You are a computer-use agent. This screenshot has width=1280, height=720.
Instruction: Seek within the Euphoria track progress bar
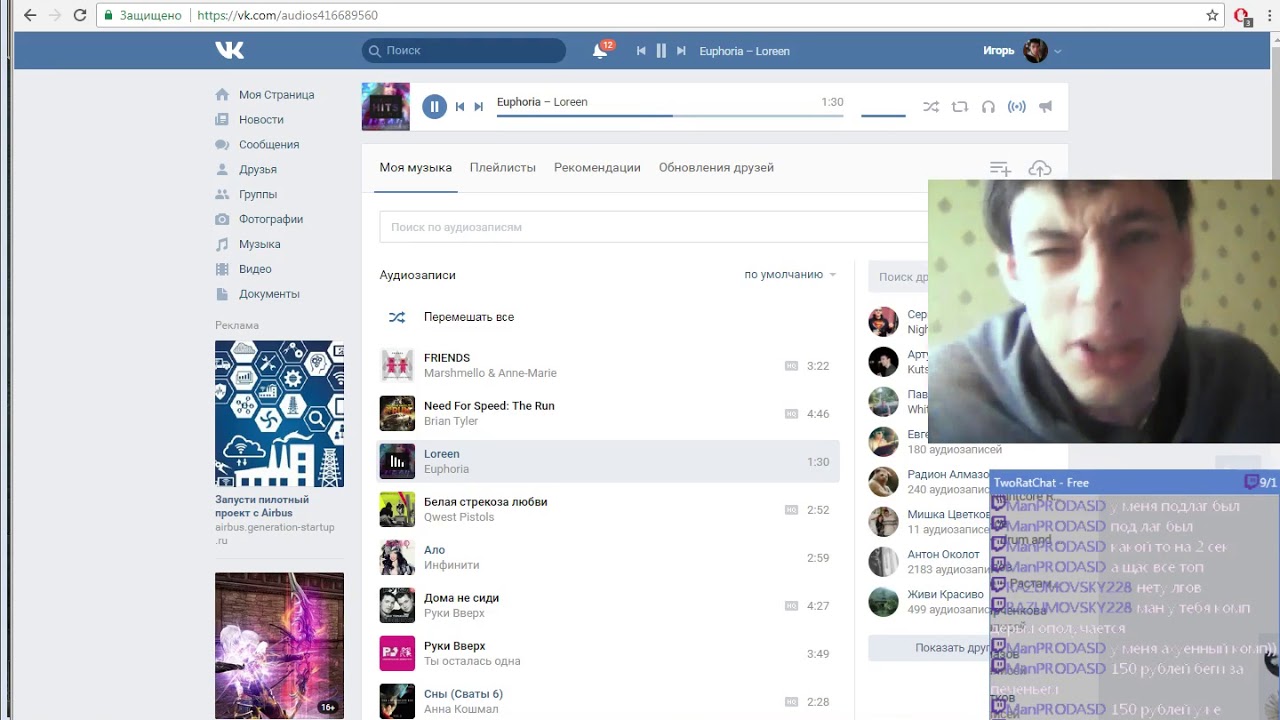pyautogui.click(x=670, y=116)
